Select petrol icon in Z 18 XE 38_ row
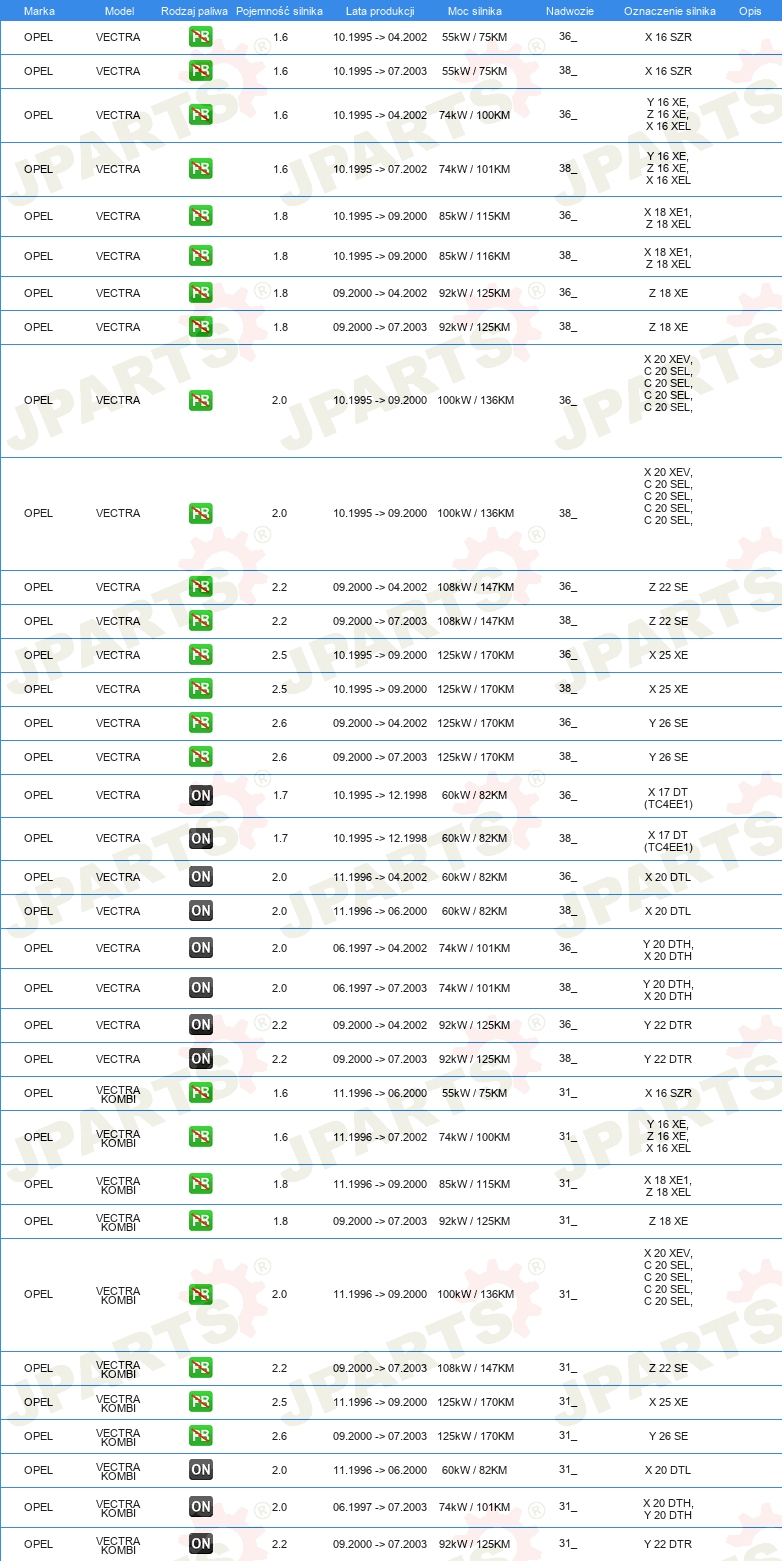782x1561 pixels. coord(200,327)
